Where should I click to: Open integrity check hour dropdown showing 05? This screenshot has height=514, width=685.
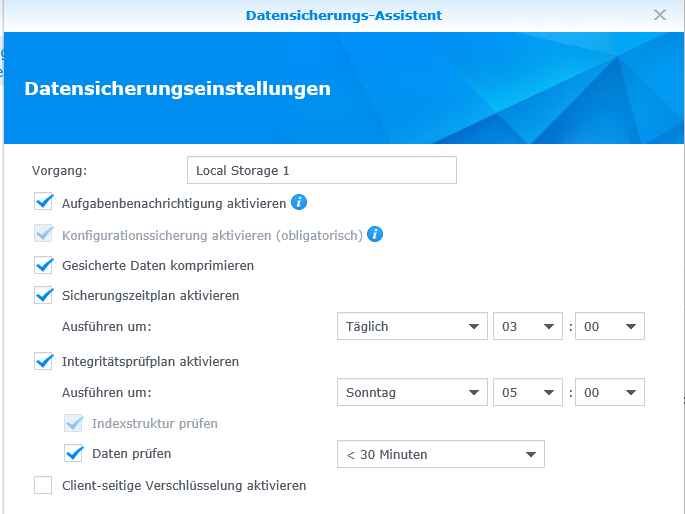pos(527,393)
